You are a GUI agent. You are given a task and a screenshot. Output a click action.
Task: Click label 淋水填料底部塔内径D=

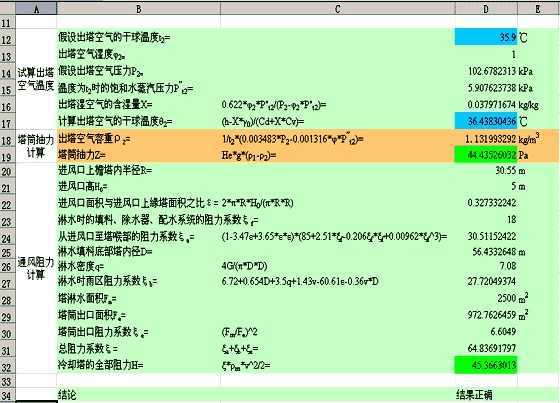[x=105, y=252]
